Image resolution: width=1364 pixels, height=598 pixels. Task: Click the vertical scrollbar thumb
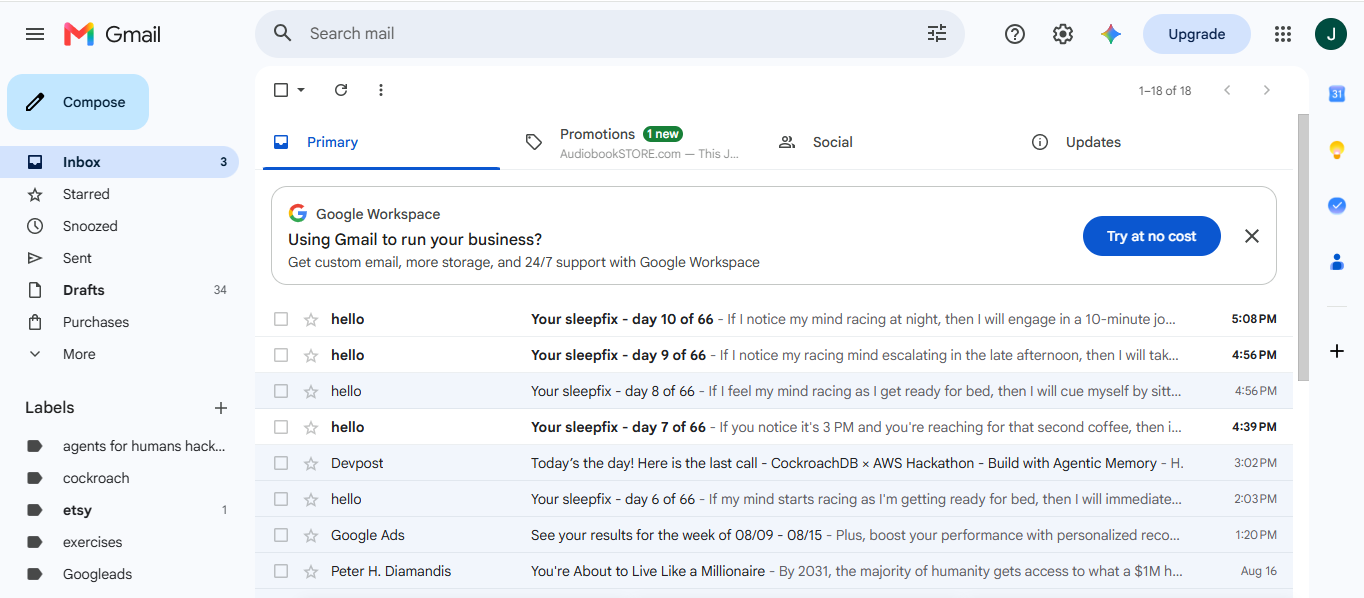tap(1303, 247)
